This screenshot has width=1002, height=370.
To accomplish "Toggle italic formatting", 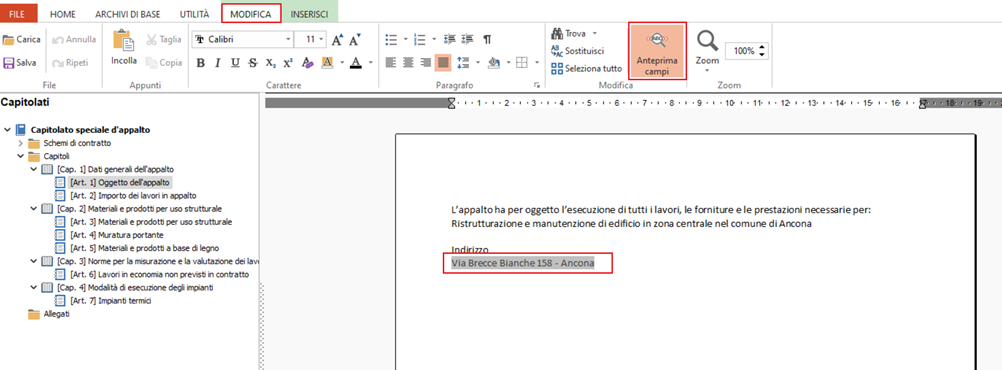I will click(218, 63).
